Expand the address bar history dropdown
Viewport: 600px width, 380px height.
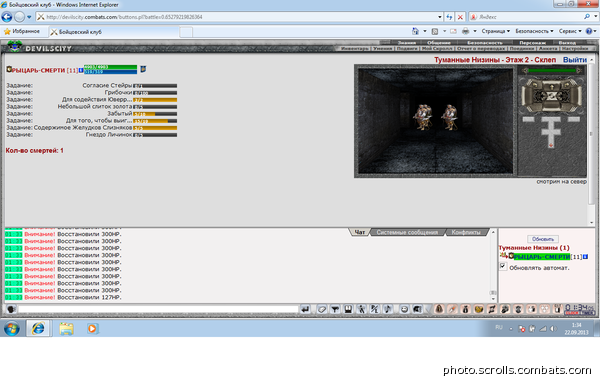[x=440, y=17]
